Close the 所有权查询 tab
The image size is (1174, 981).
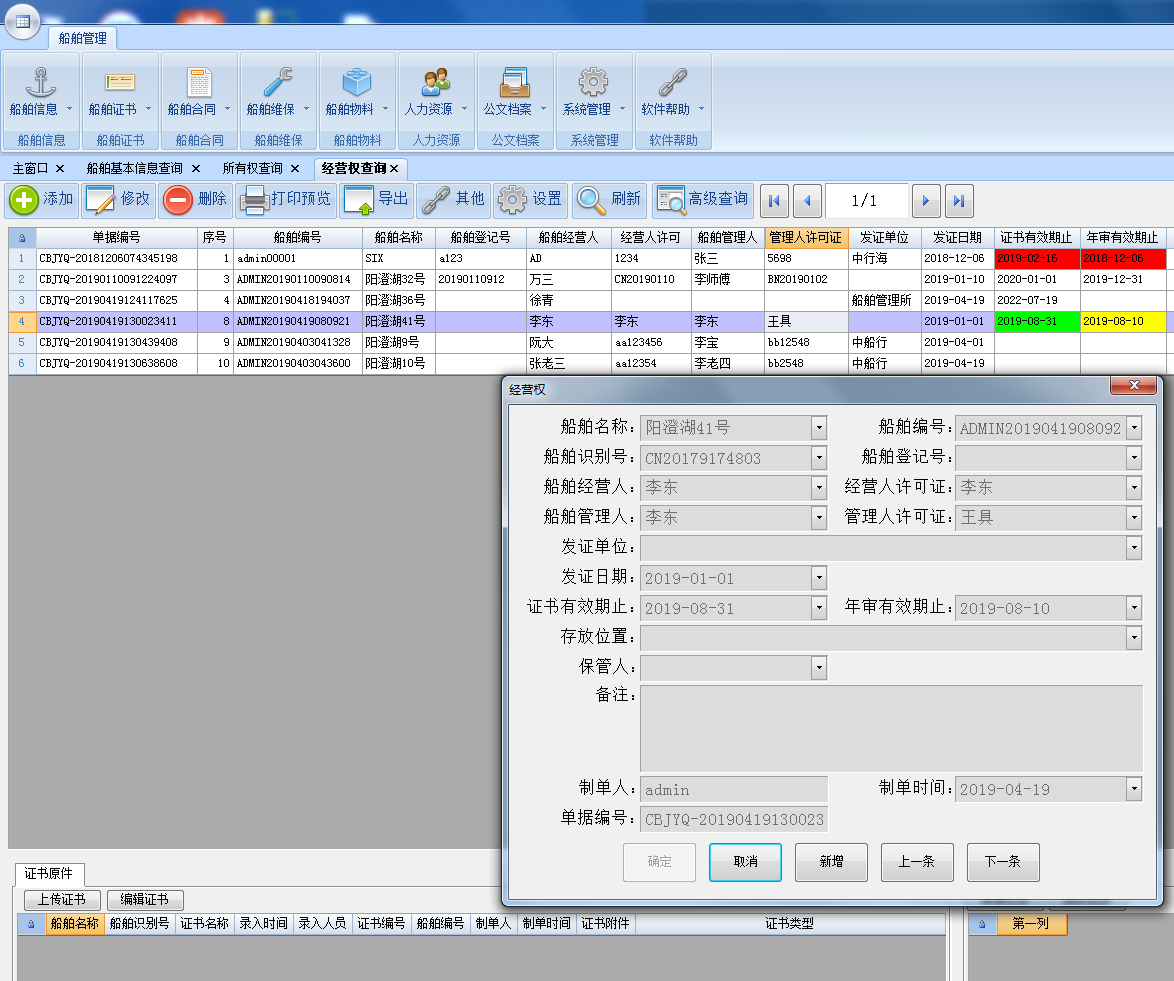pos(295,168)
